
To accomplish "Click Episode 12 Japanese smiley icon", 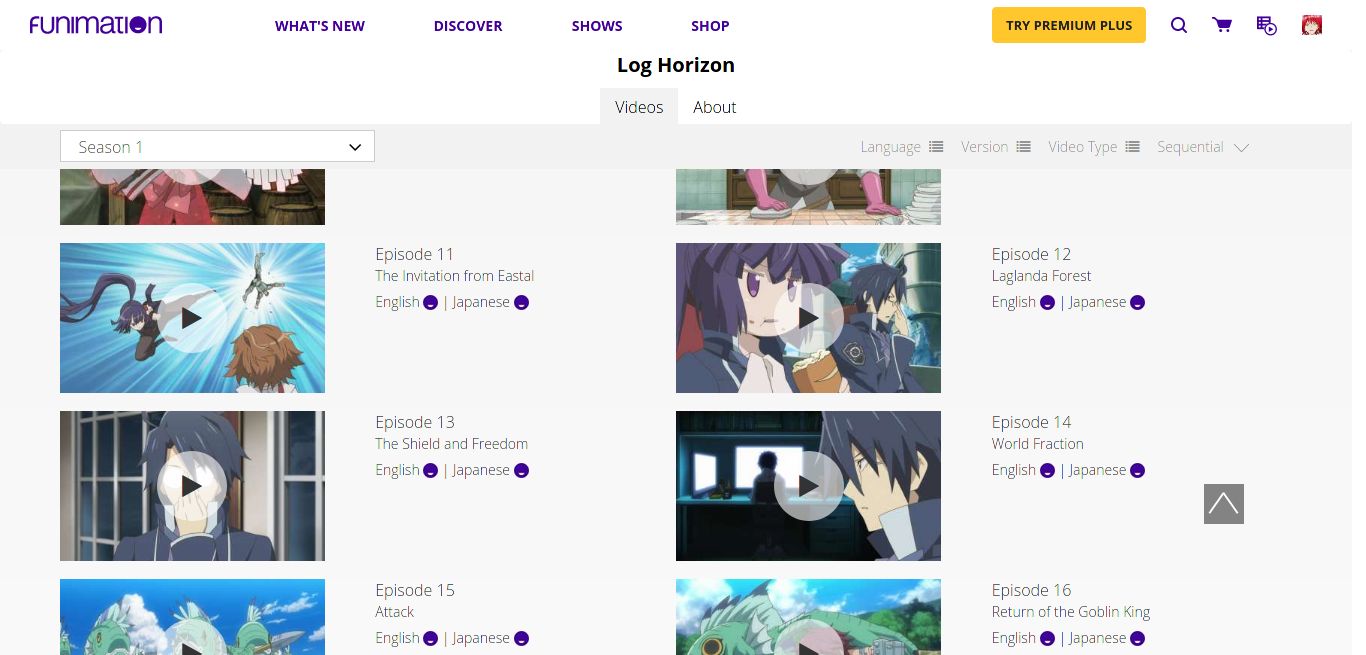I will [x=1138, y=303].
